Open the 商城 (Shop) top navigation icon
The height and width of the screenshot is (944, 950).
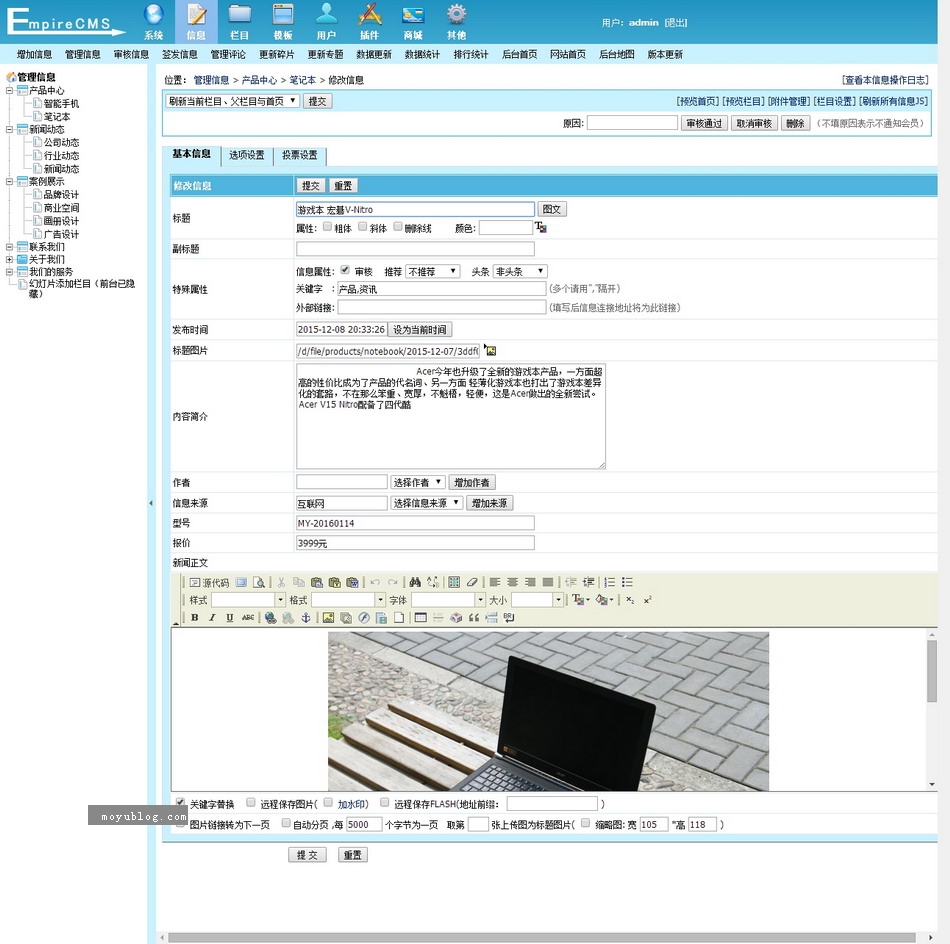pyautogui.click(x=413, y=20)
